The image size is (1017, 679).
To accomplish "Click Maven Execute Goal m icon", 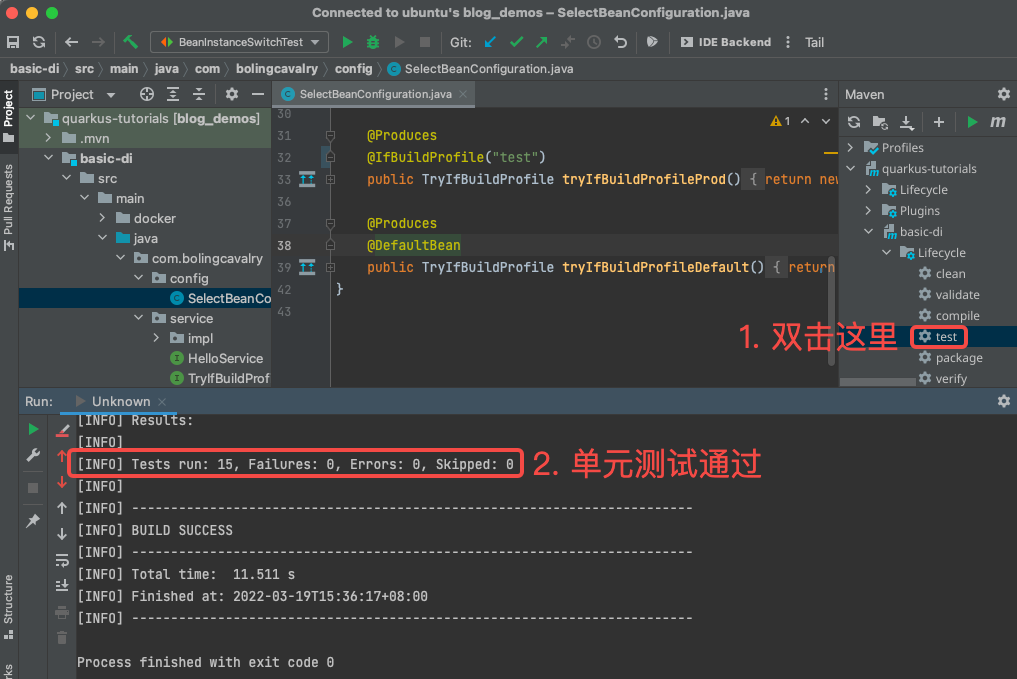I will point(998,122).
